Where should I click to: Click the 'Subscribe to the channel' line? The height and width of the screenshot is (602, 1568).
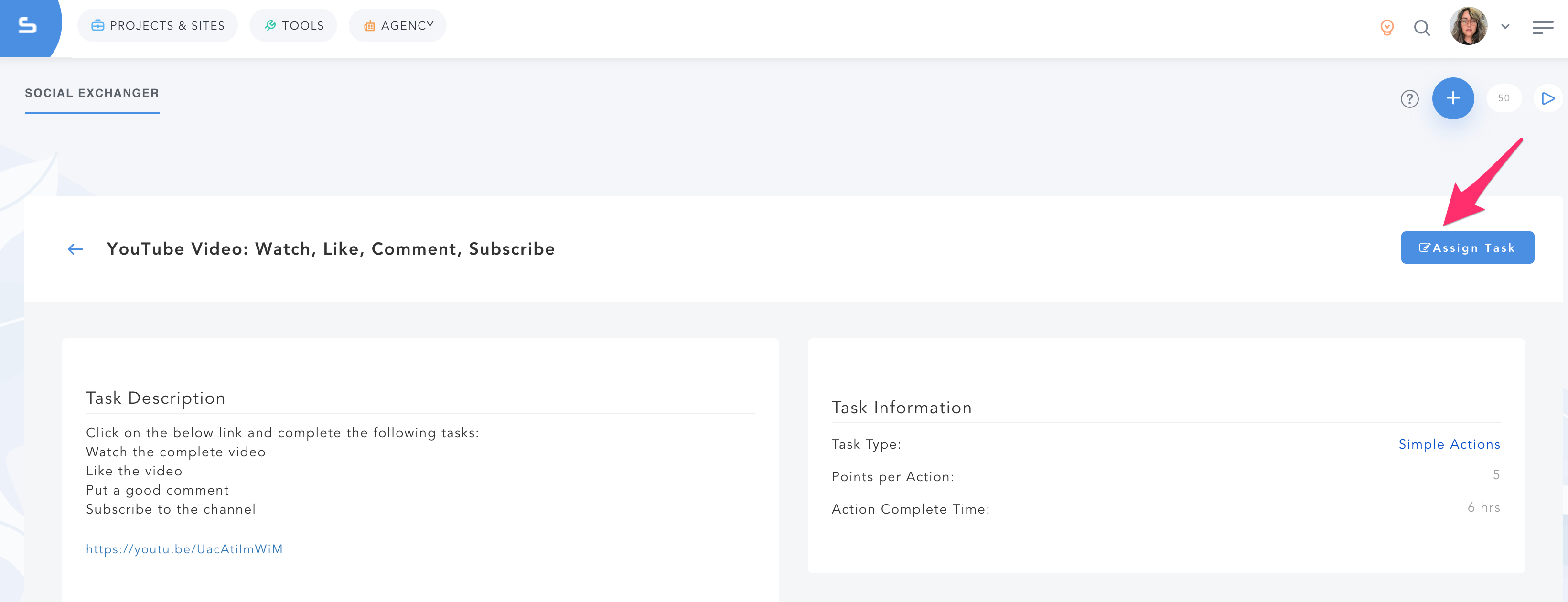point(171,509)
